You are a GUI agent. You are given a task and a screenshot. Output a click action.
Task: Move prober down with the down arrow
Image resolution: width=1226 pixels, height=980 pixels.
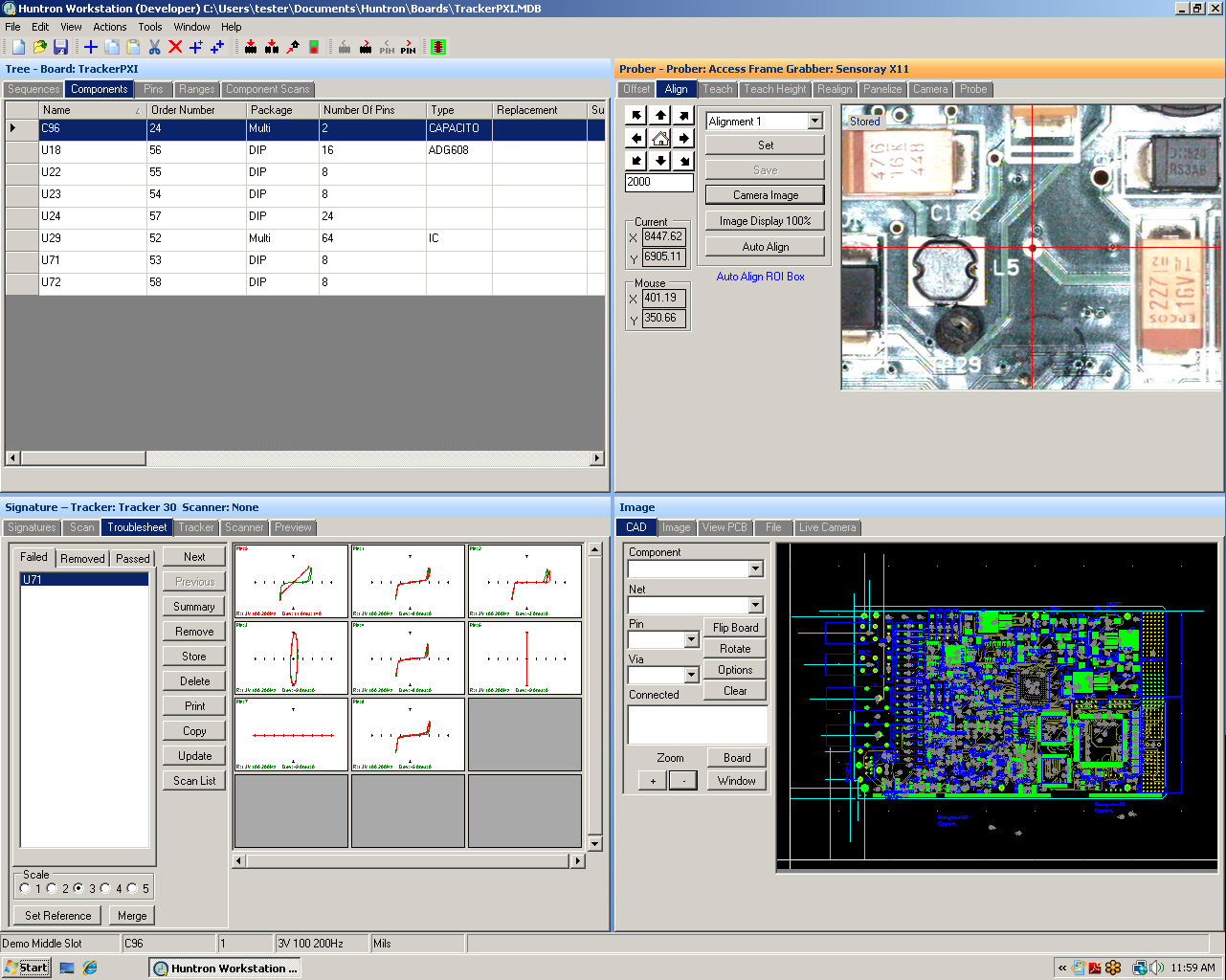pos(660,161)
